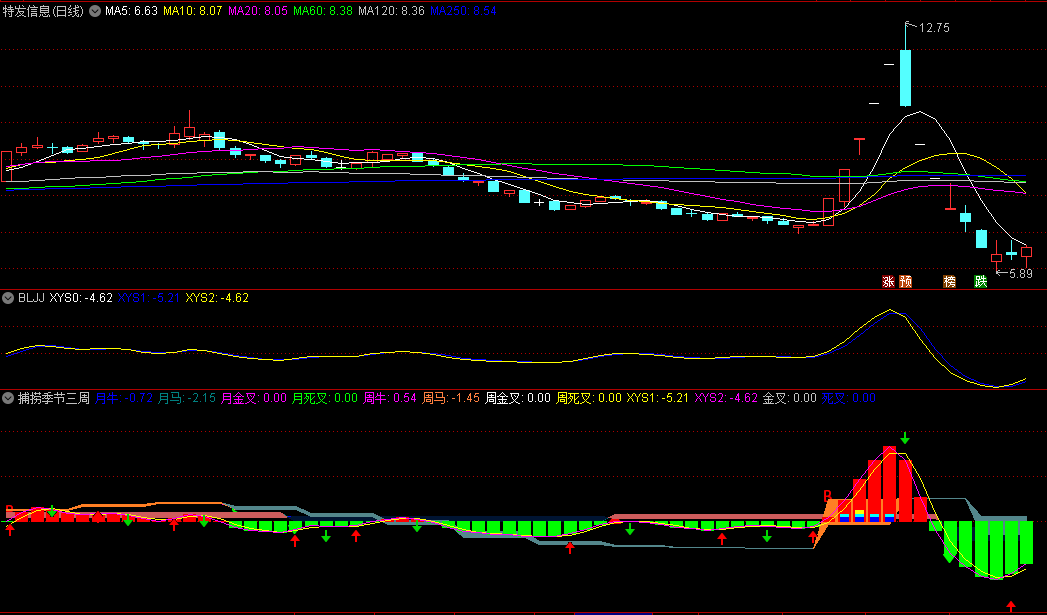Screen dimensions: 1047x615
Task: Select the 月马: -2.15 value
Action: tap(187, 398)
